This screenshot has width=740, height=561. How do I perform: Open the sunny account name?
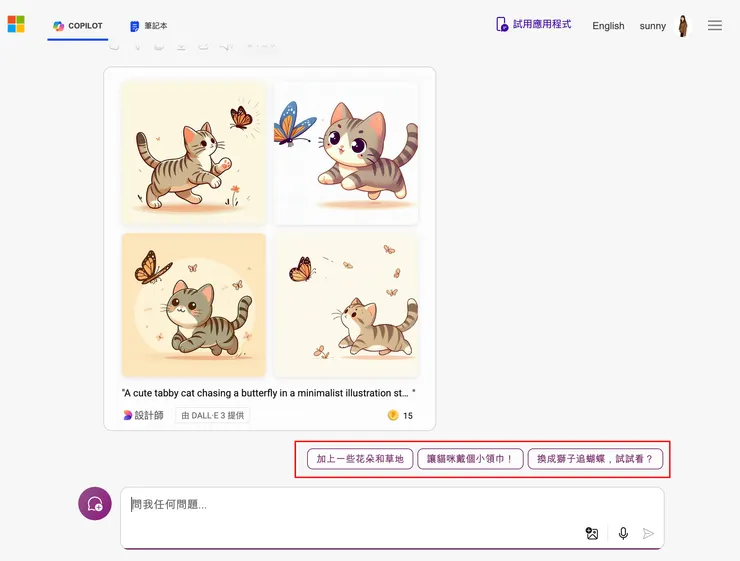tap(652, 26)
